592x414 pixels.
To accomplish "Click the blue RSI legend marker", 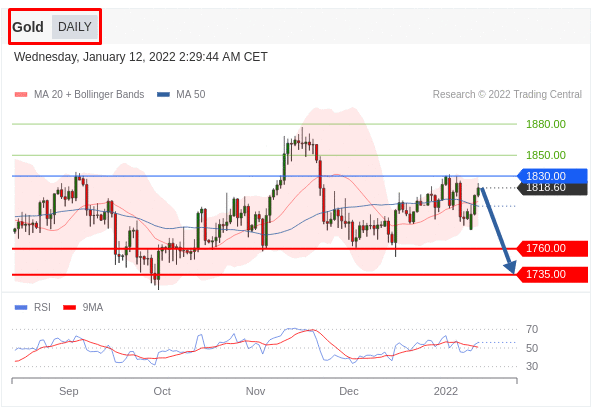I will coord(21,307).
